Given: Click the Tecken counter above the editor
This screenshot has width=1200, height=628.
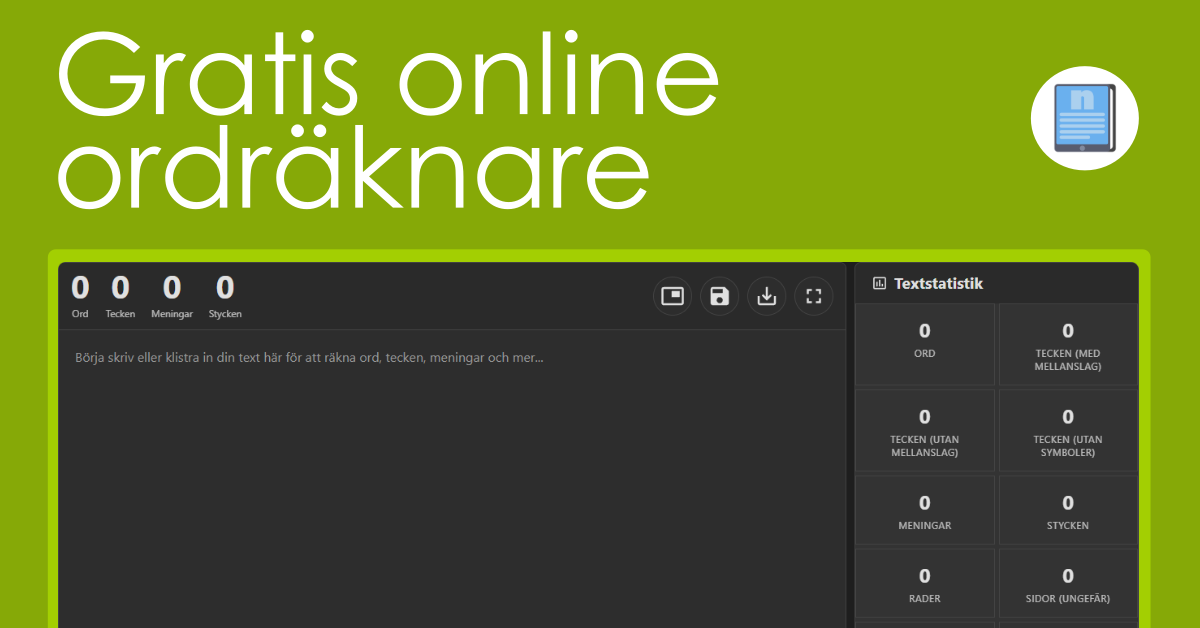Looking at the screenshot, I should (x=120, y=297).
